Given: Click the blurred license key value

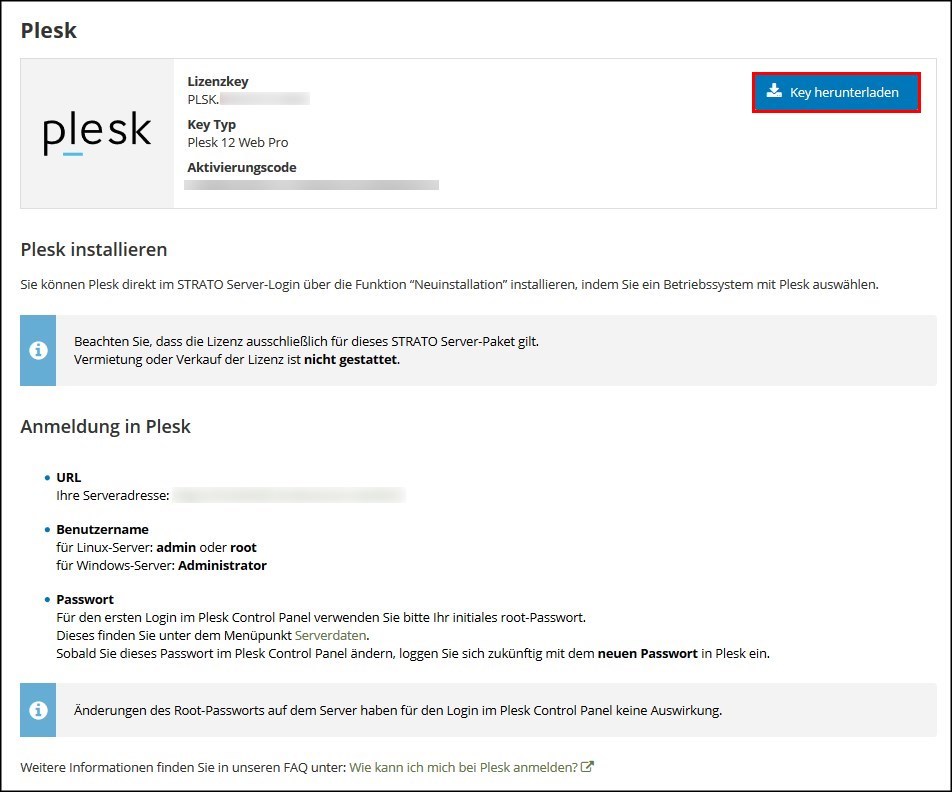Looking at the screenshot, I should (x=264, y=99).
